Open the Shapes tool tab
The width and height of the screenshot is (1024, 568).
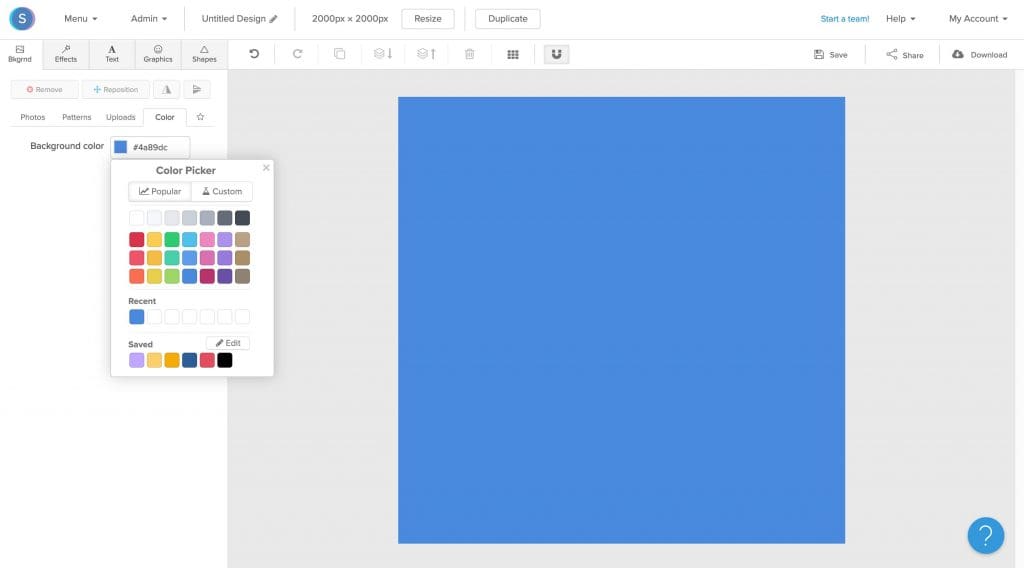204,54
